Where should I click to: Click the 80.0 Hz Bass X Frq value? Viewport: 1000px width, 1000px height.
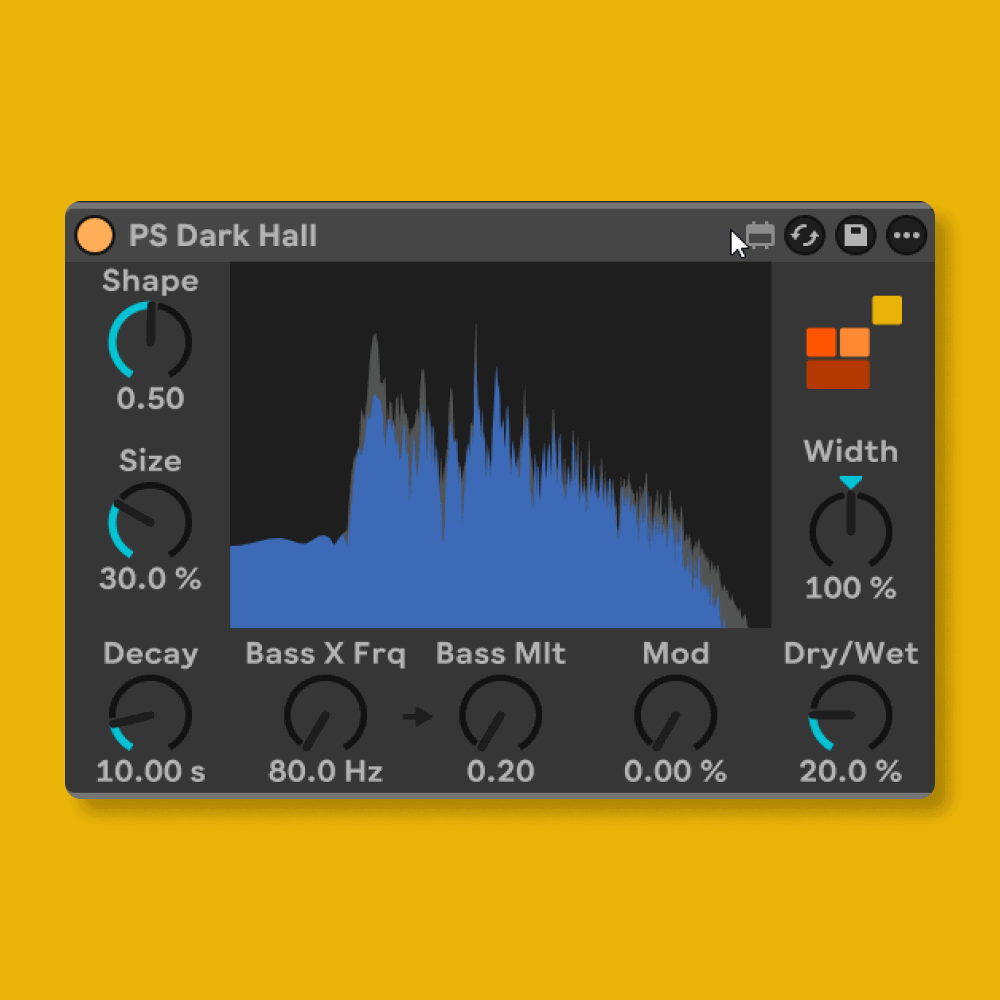tap(325, 771)
